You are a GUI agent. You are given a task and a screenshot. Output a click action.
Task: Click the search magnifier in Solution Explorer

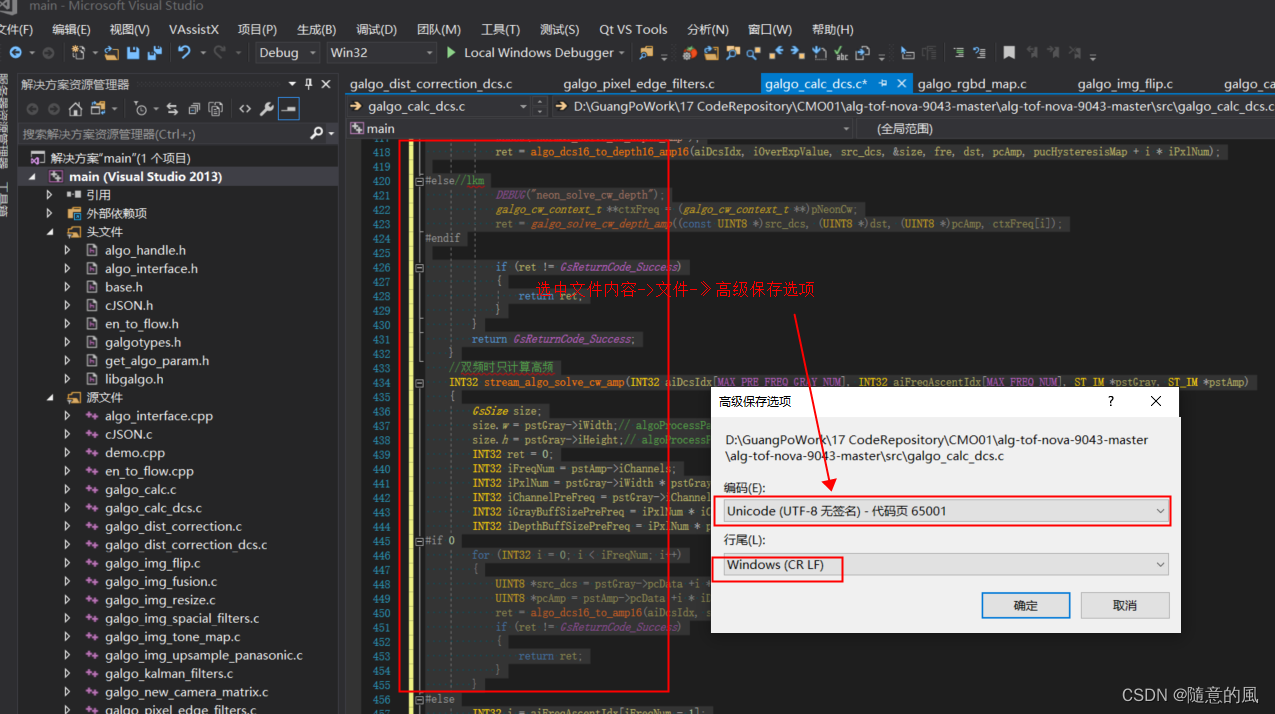click(x=316, y=133)
